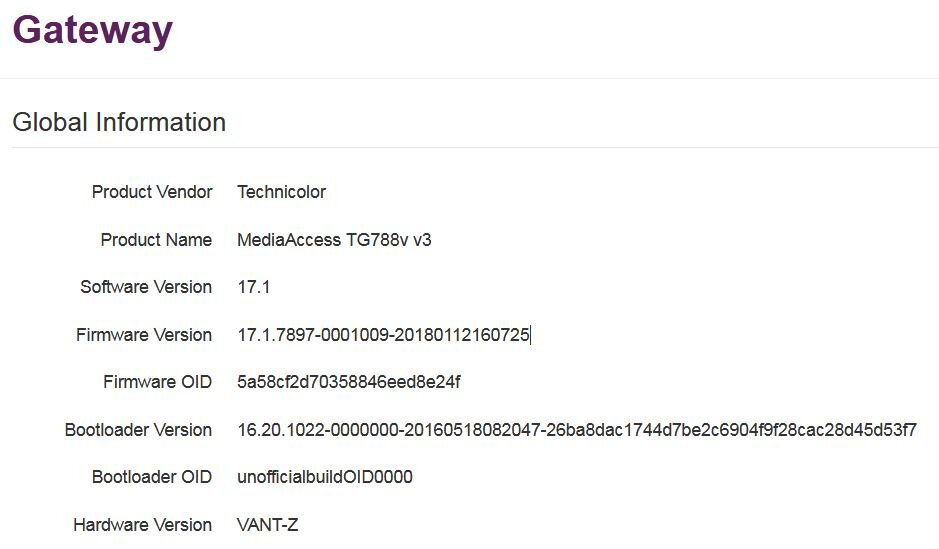Click the Global Information section heading
This screenshot has width=939, height=549.
coord(119,122)
